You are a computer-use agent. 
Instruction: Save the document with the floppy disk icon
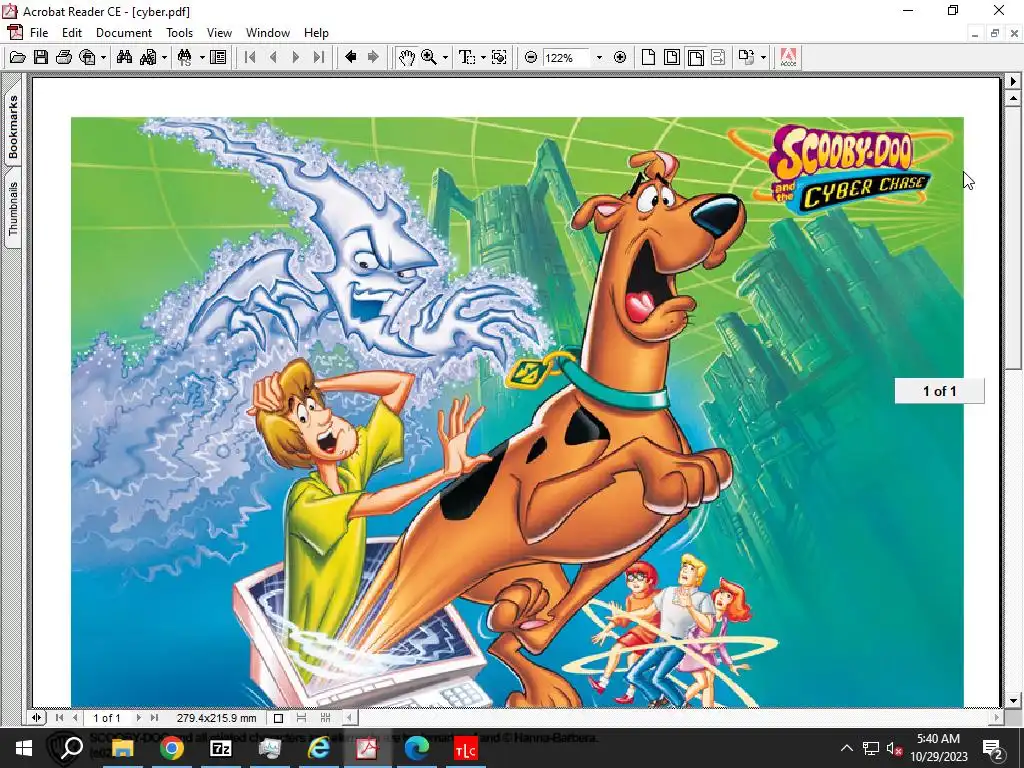(40, 57)
